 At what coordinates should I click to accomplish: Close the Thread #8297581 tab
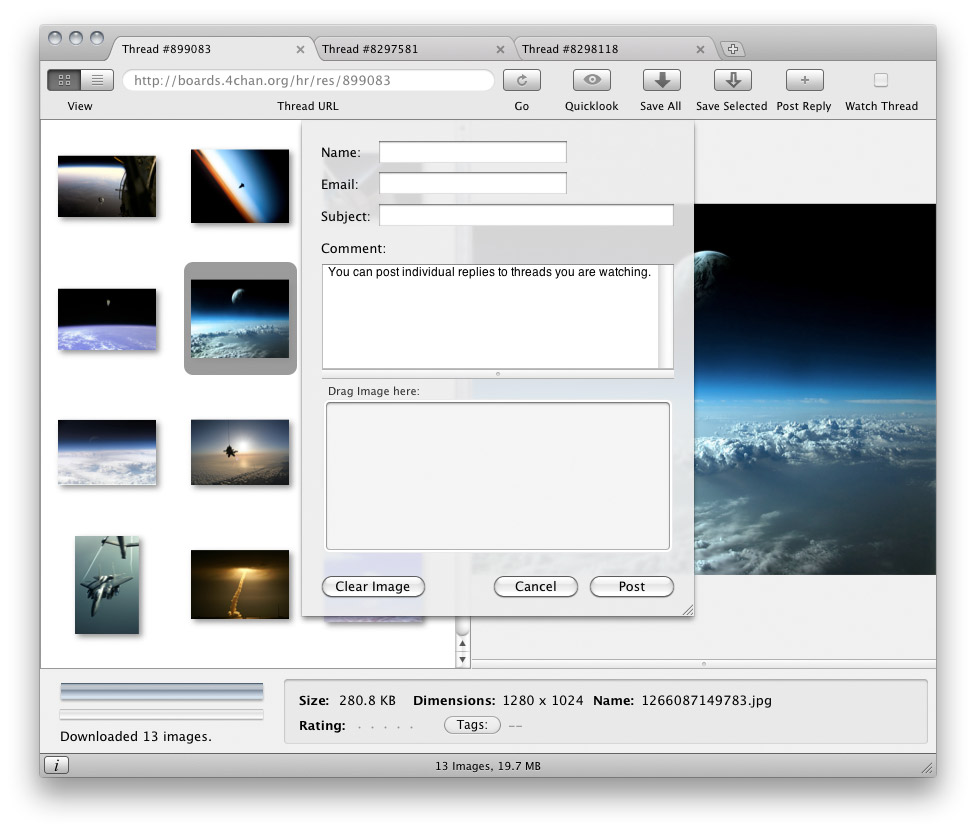click(x=500, y=49)
